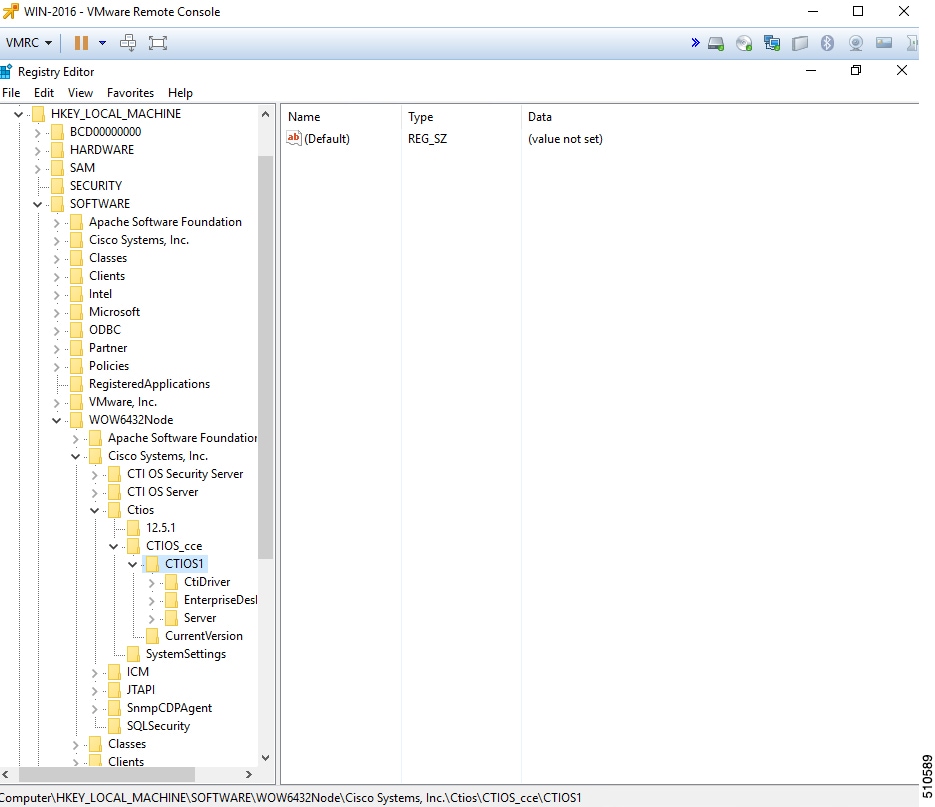Select the Bluetooth device icon
Image resolution: width=935 pixels, height=807 pixels.
click(827, 43)
